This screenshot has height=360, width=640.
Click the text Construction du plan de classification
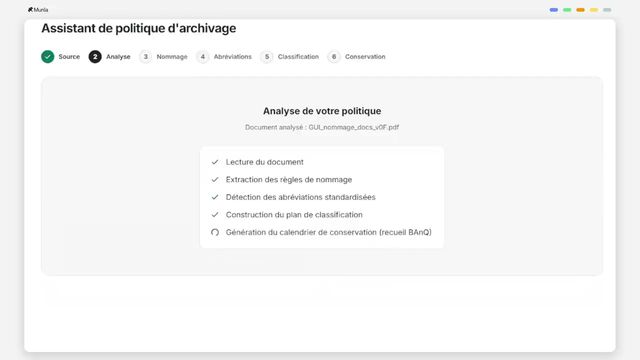click(x=294, y=215)
